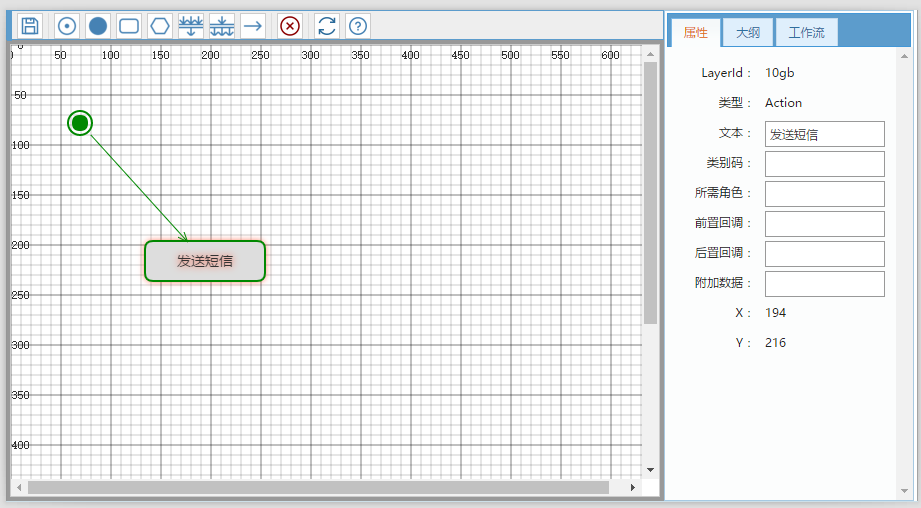Open help with question mark icon
921x508 pixels.
click(x=357, y=26)
